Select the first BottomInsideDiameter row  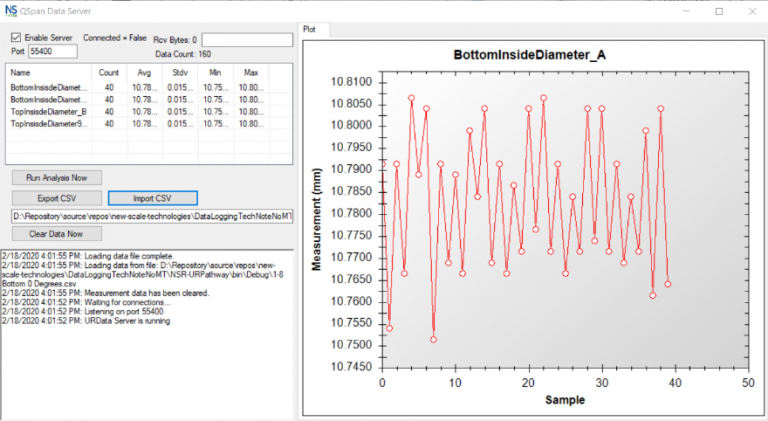point(49,88)
